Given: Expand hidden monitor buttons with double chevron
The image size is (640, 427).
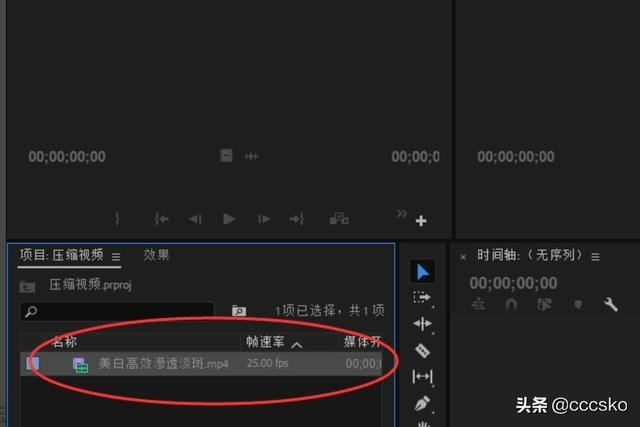Looking at the screenshot, I should 402,213.
